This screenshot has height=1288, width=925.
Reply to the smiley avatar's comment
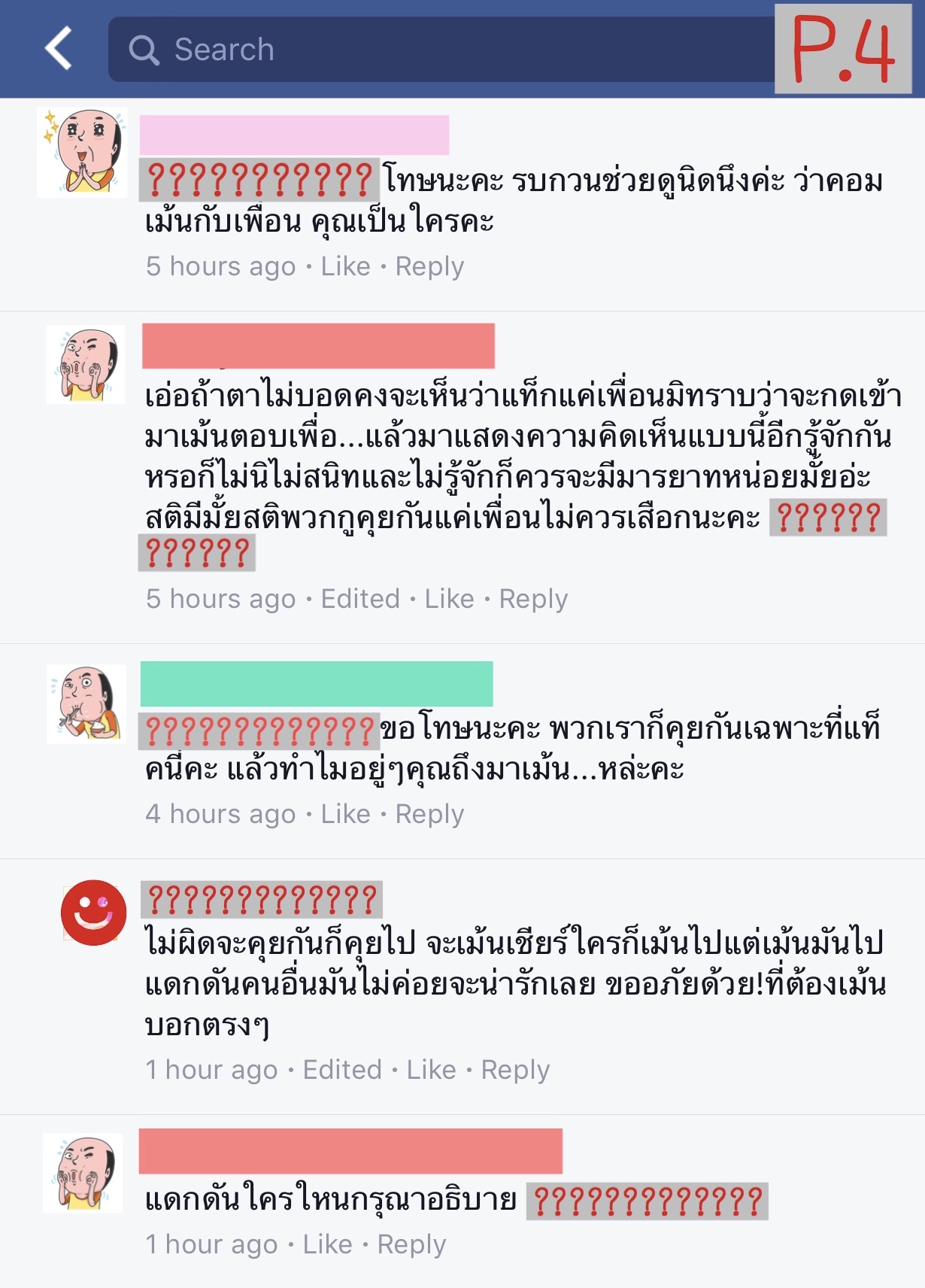[515, 1070]
